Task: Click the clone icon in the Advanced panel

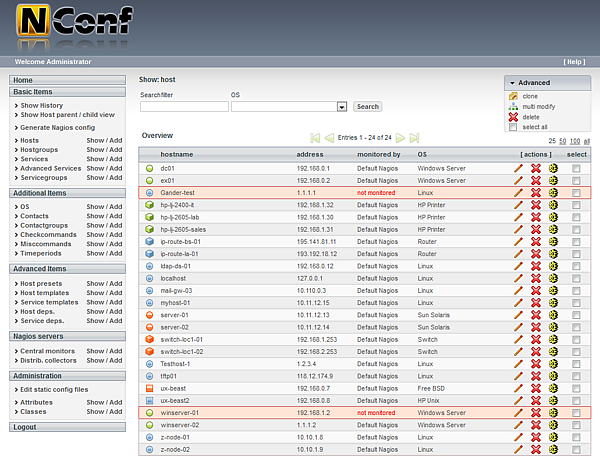Action: point(513,96)
